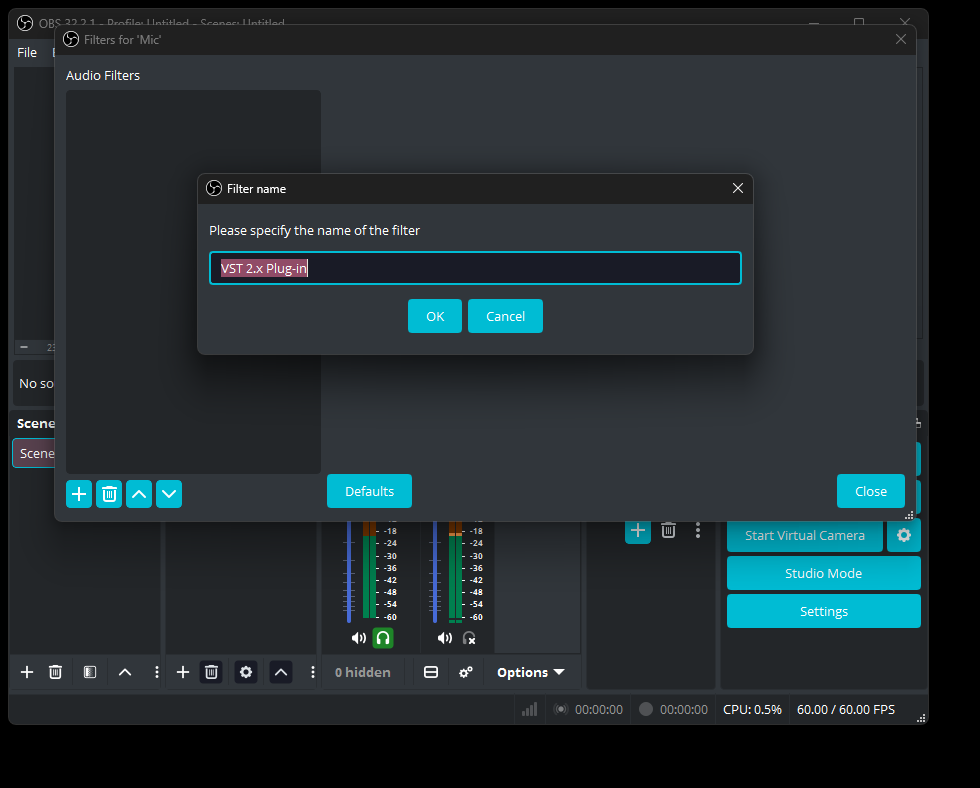The height and width of the screenshot is (788, 980).
Task: Open Scenes toolbar more-options kebab
Action: [156, 672]
